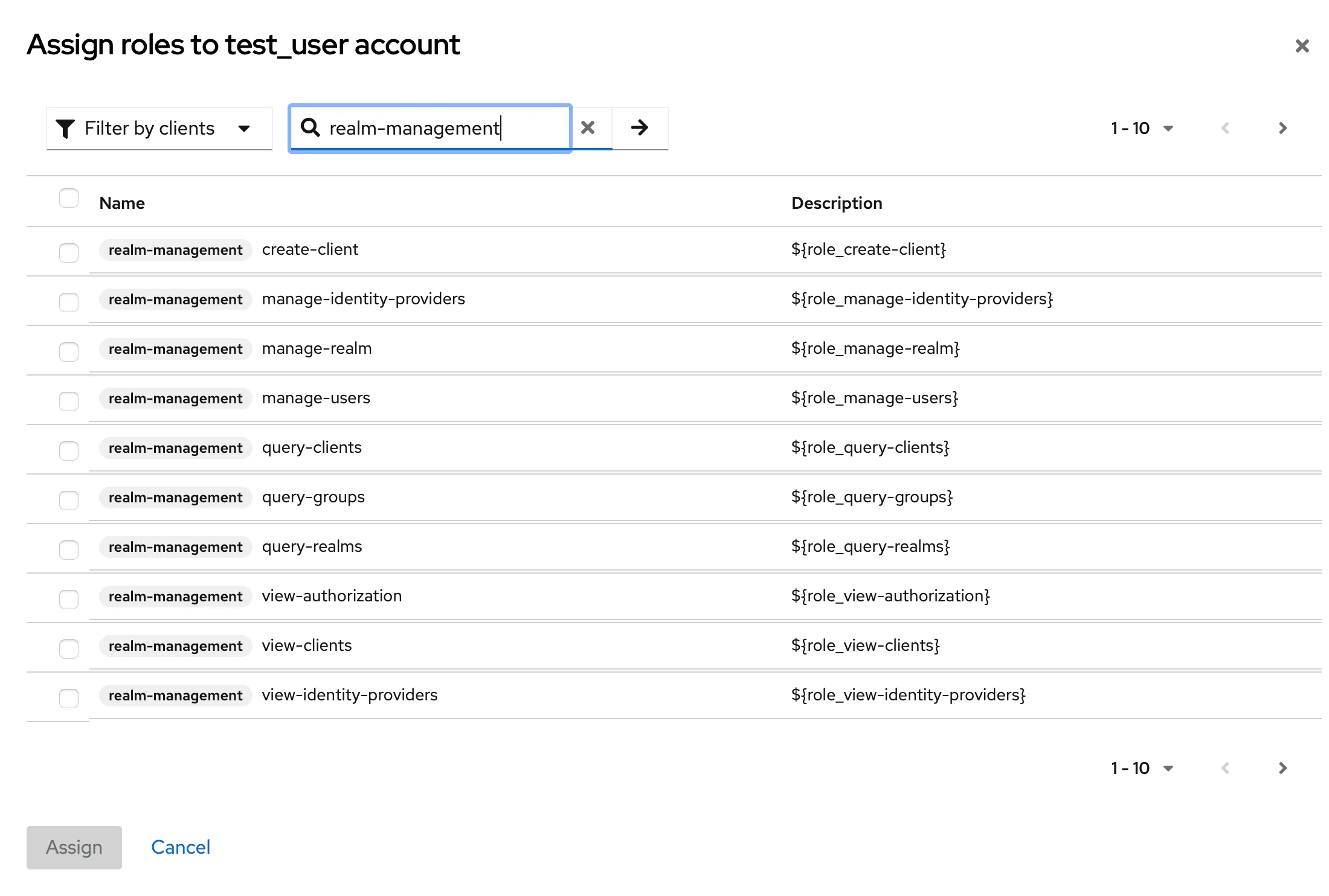Click the Assign button
The height and width of the screenshot is (896, 1329).
[74, 847]
